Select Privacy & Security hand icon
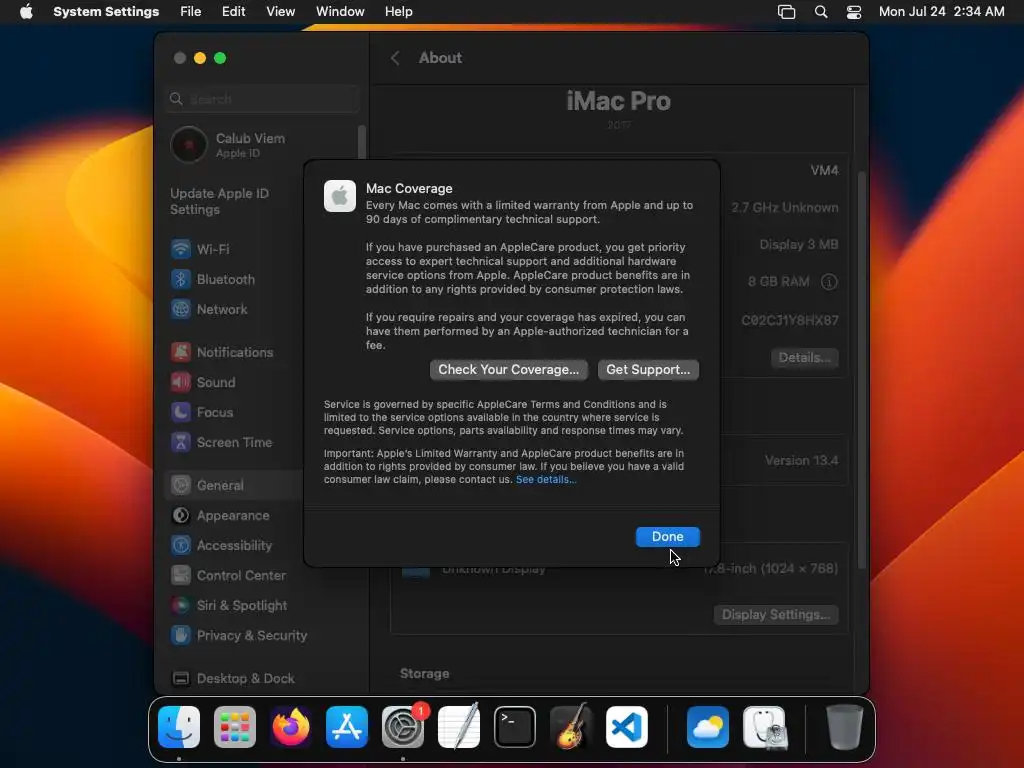The height and width of the screenshot is (768, 1024). [x=181, y=635]
